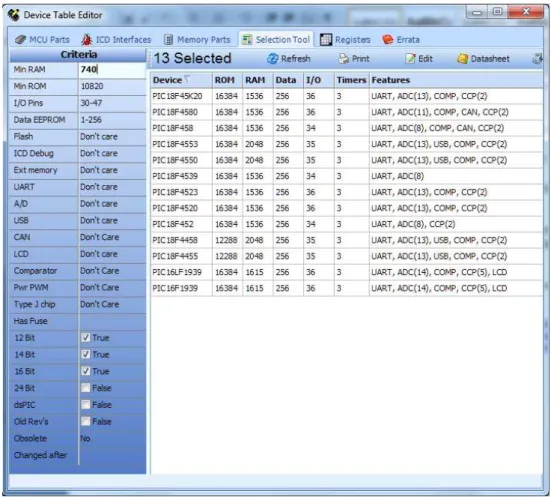
Task: Open the Flash criteria value dropdown
Action: [x=112, y=137]
